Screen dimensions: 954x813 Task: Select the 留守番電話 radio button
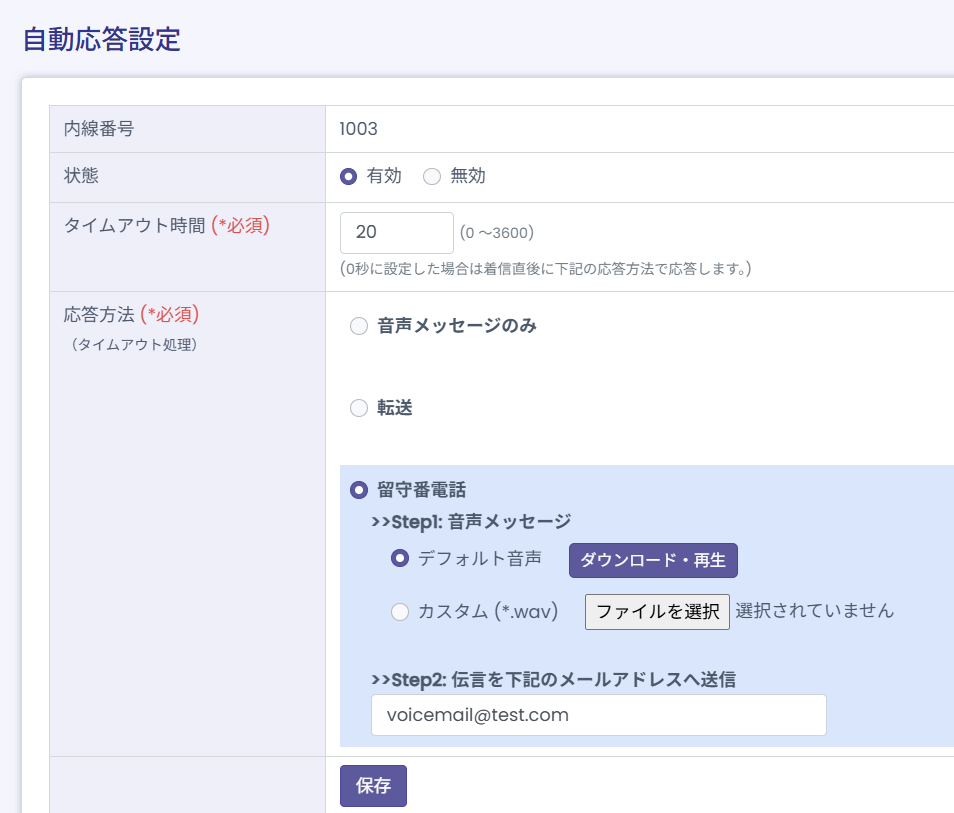[359, 490]
